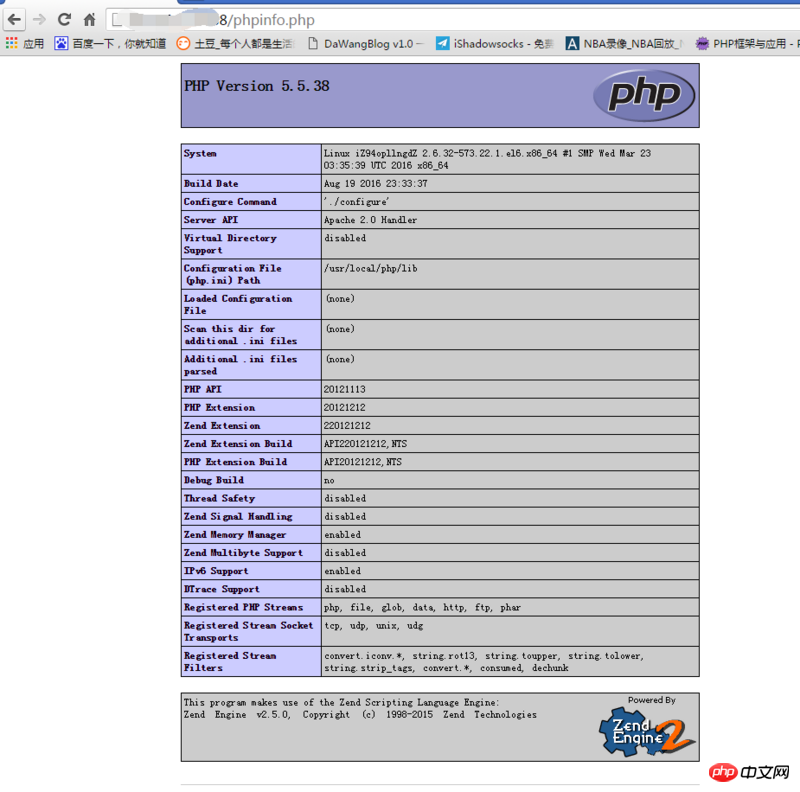Image resolution: width=800 pixels, height=792 pixels.
Task: Open the NBA录像_NBA回放 bookmark
Action: point(633,44)
